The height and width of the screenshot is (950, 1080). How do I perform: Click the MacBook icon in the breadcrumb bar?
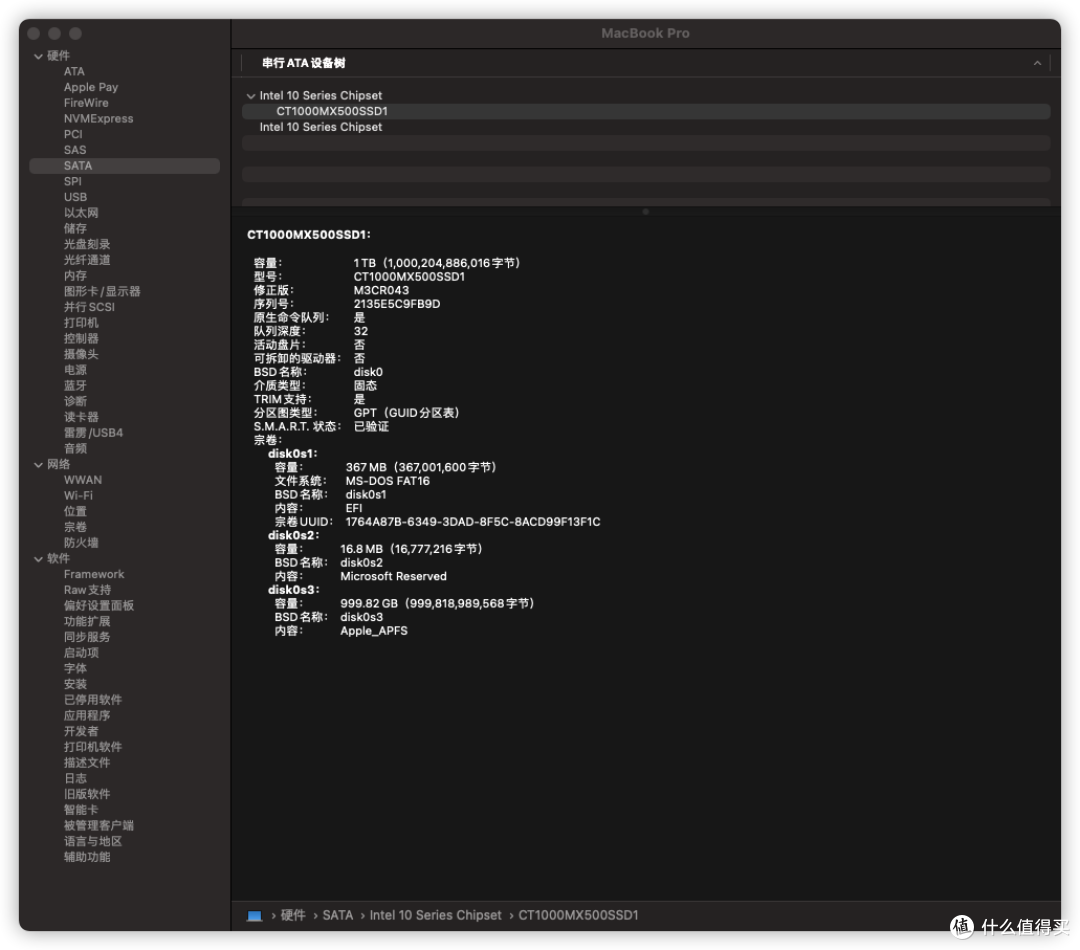(255, 915)
